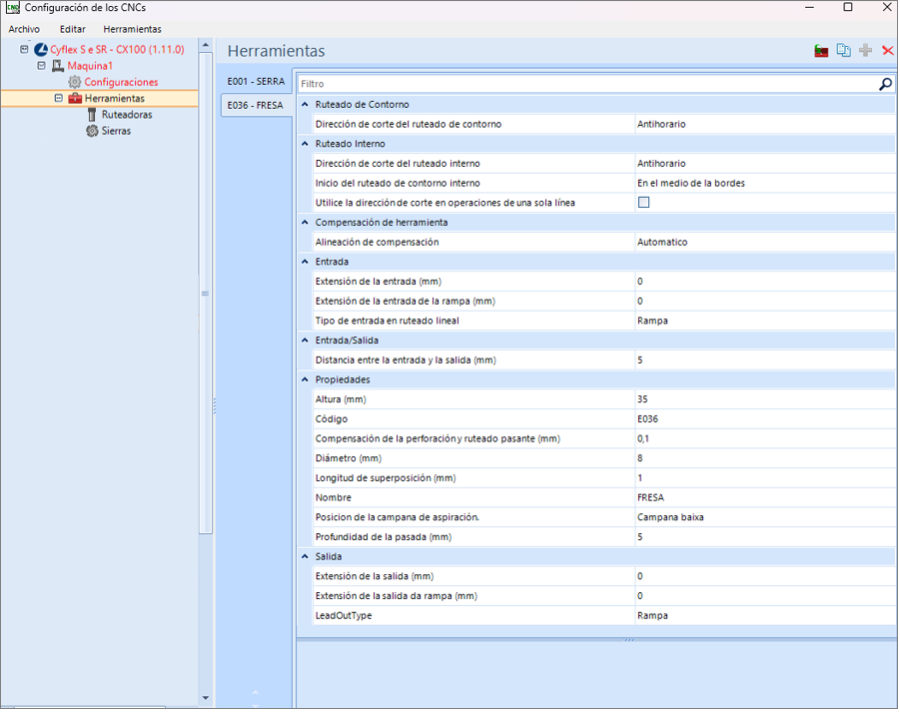Image resolution: width=900 pixels, height=715 pixels.
Task: Click tree panel scroll up arrow
Action: 205,45
